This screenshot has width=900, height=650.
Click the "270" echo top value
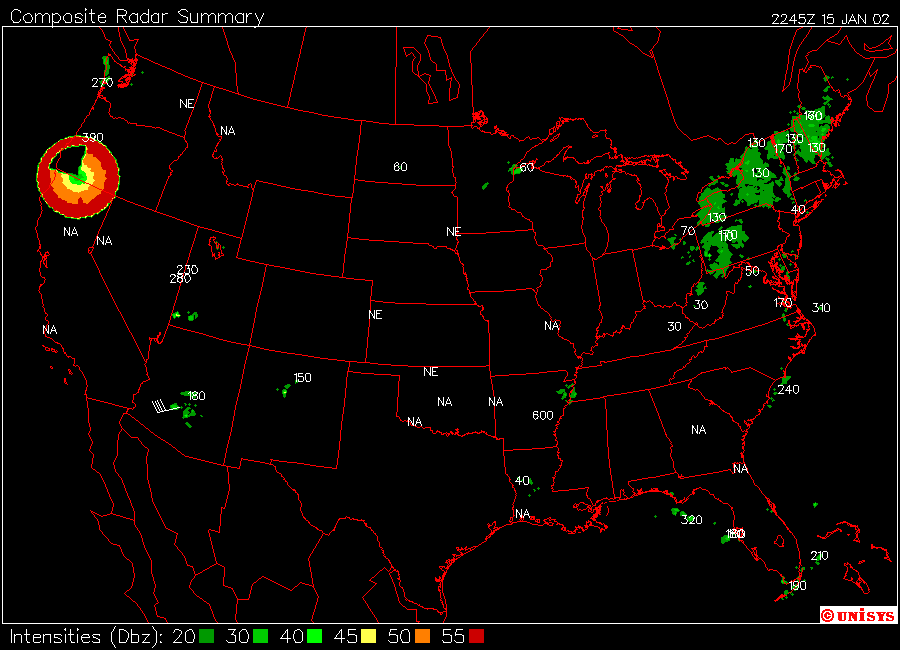(x=102, y=83)
